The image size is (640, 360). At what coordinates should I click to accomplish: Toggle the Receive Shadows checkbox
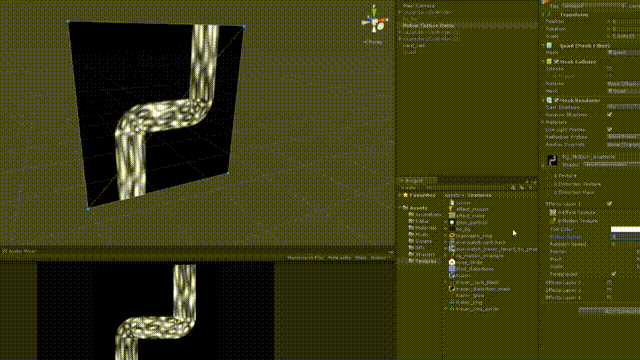tap(609, 115)
